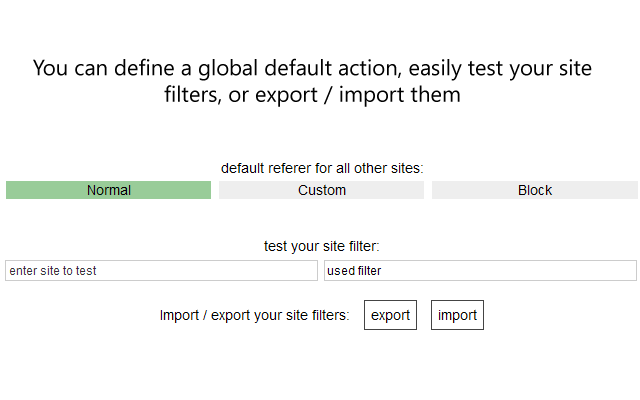Image resolution: width=640 pixels, height=400 pixels.
Task: Enable the gray Block referer button
Action: (535, 190)
